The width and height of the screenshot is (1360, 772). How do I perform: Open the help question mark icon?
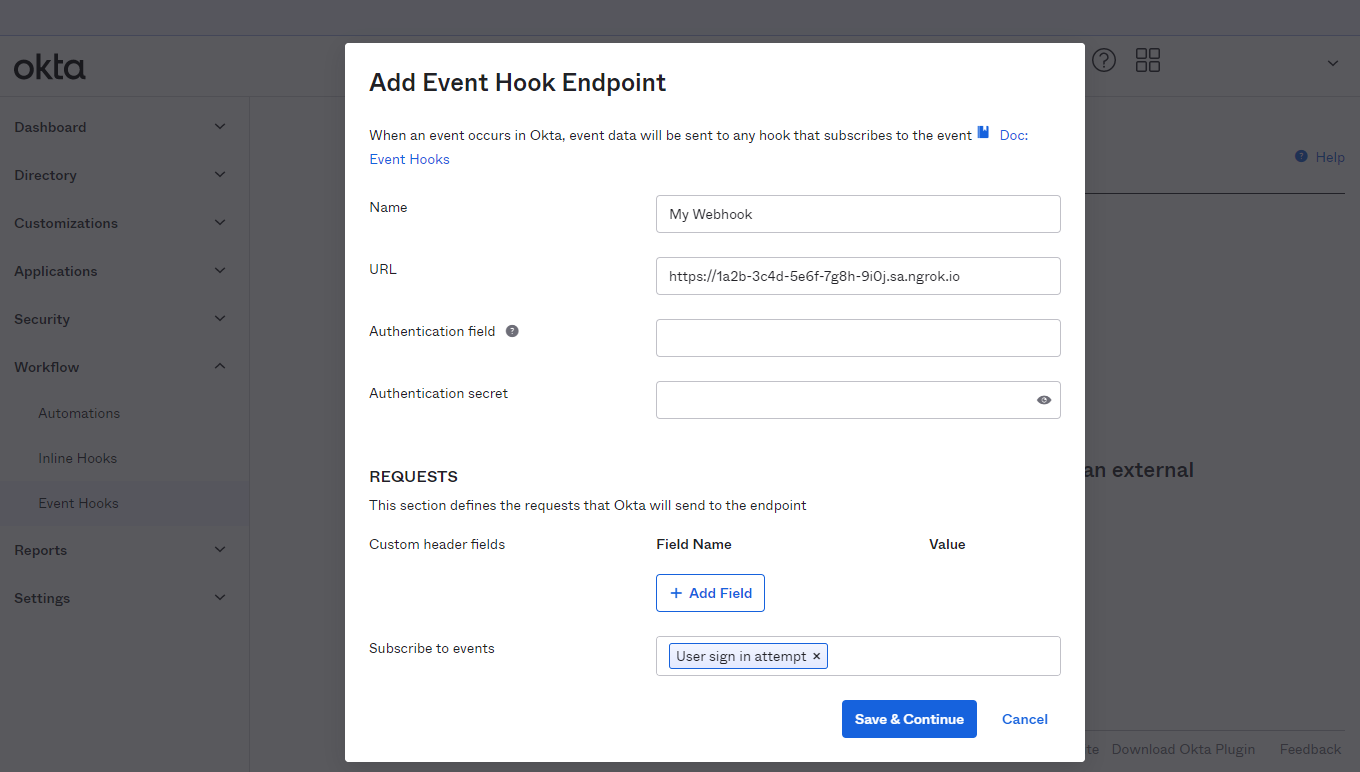point(1103,60)
